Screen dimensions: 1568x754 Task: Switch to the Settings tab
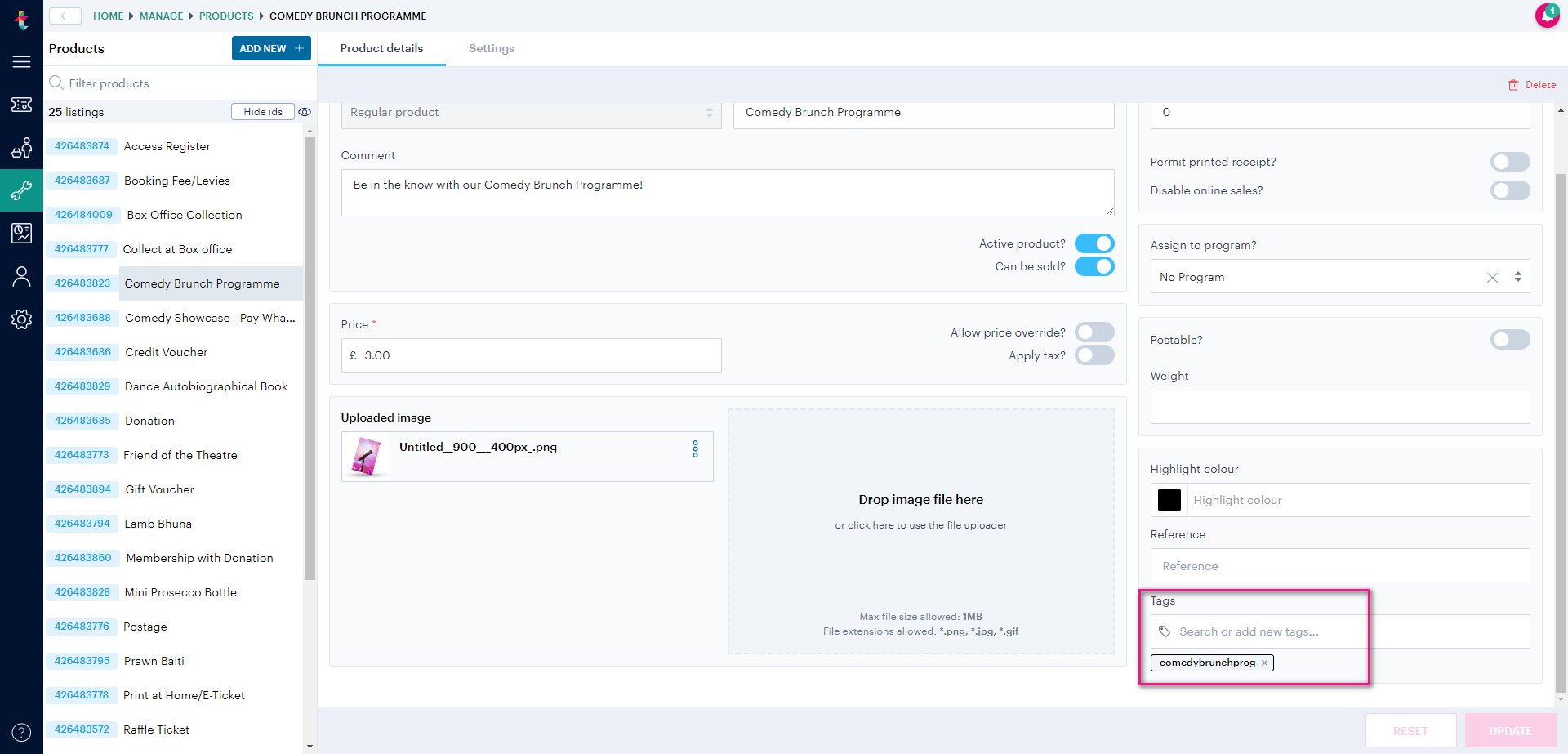point(492,48)
